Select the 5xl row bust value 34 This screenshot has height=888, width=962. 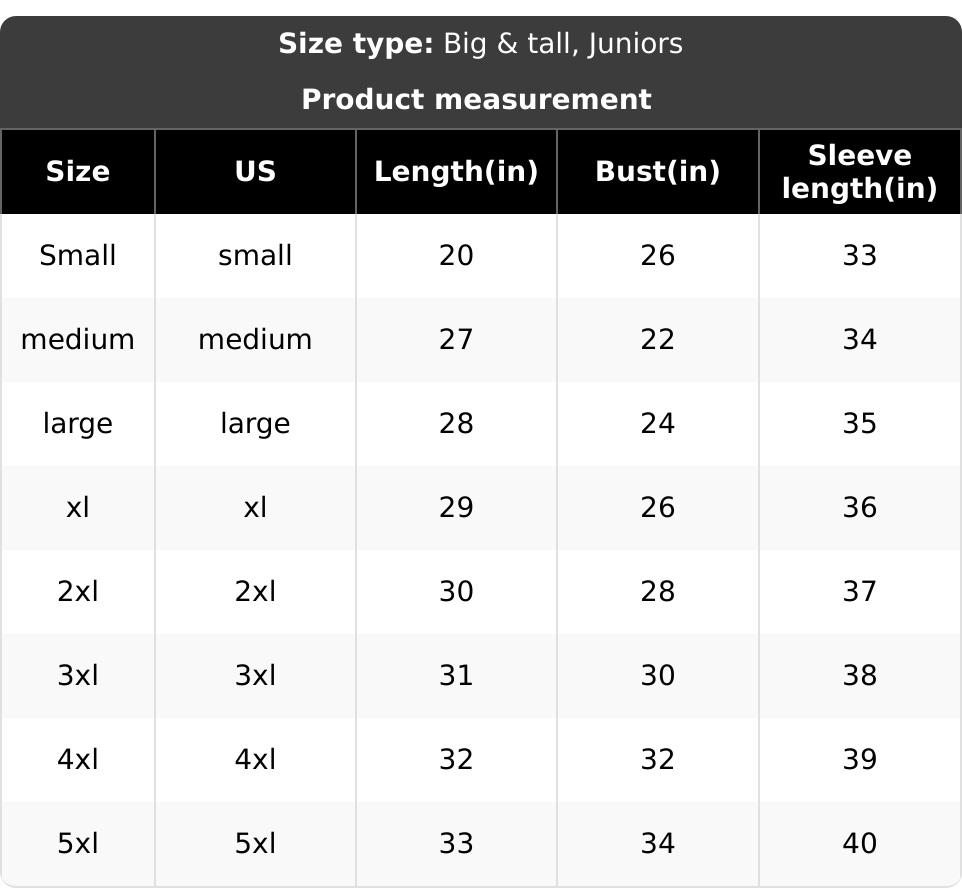pos(657,844)
